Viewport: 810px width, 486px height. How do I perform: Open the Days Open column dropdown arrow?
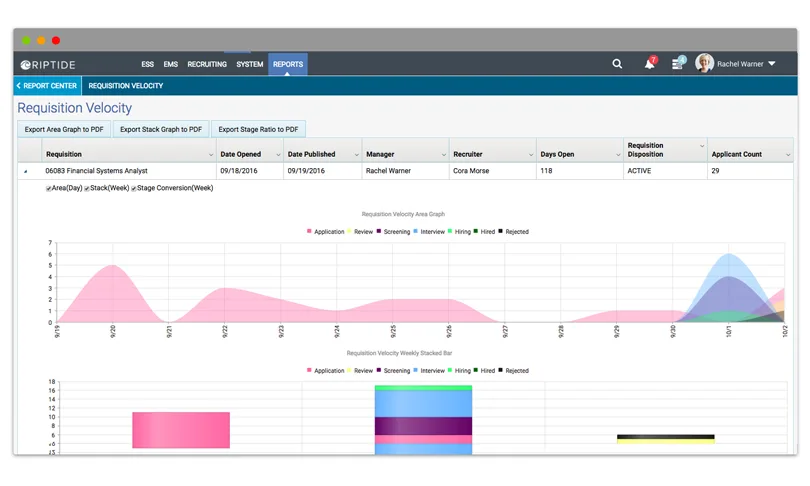pos(618,155)
